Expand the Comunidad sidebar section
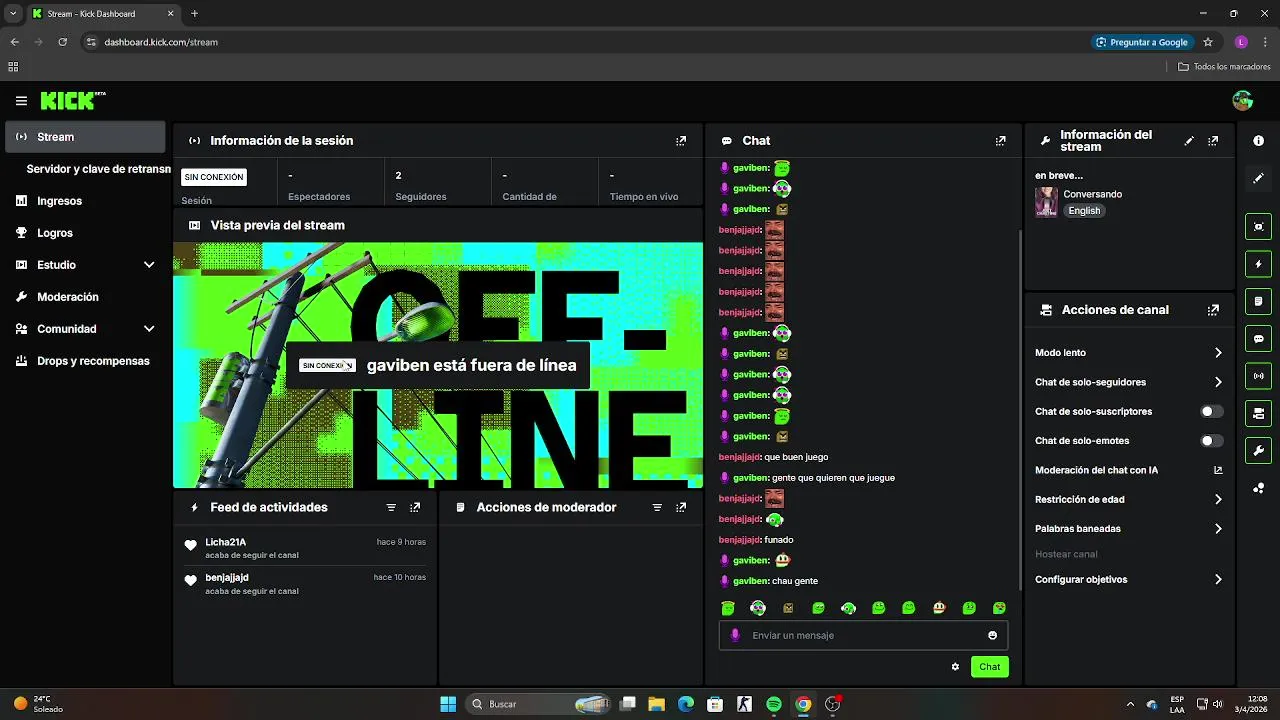Image resolution: width=1280 pixels, height=720 pixels. pyautogui.click(x=149, y=329)
